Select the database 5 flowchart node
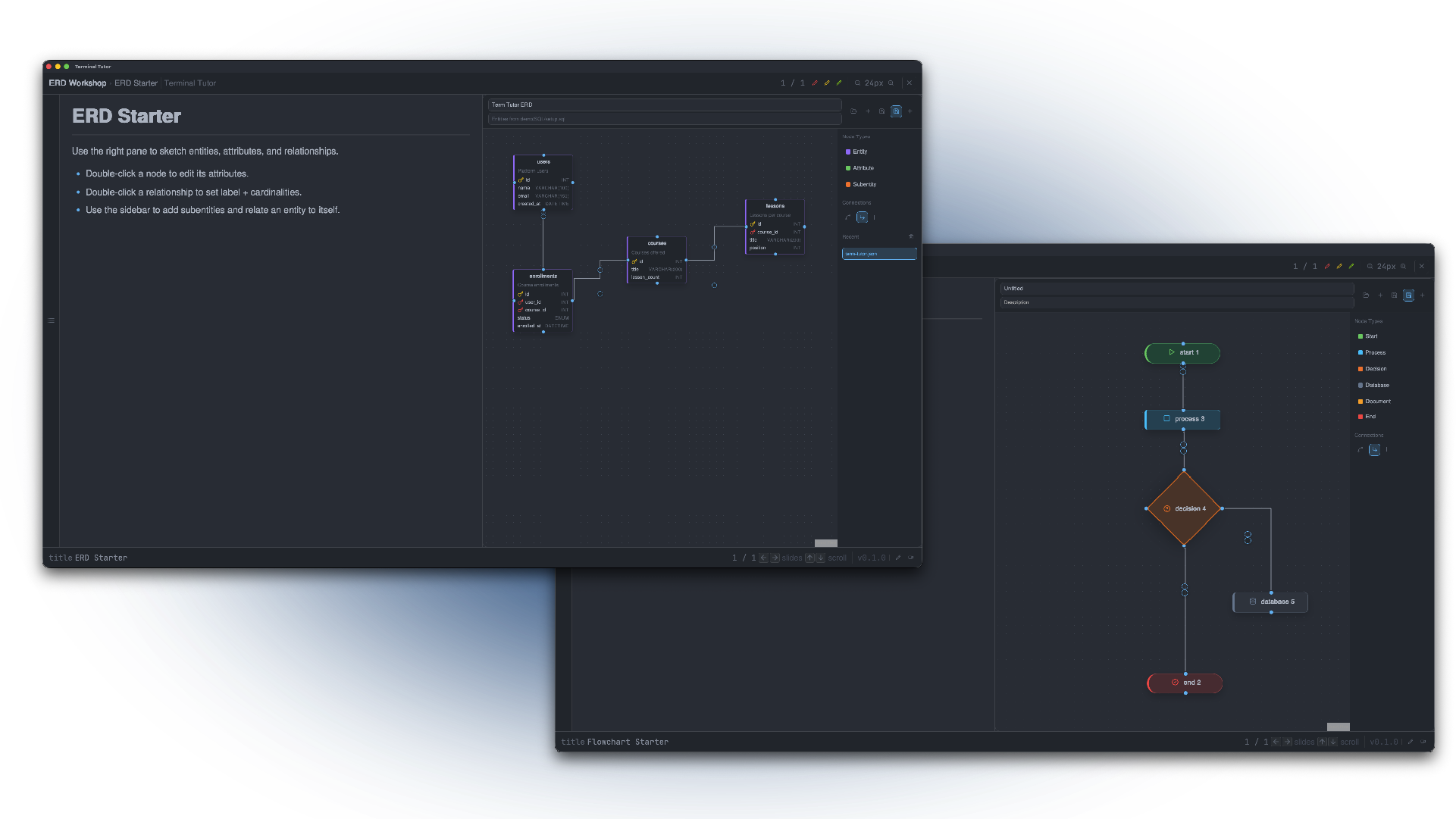Image resolution: width=1456 pixels, height=819 pixels. coord(1270,602)
